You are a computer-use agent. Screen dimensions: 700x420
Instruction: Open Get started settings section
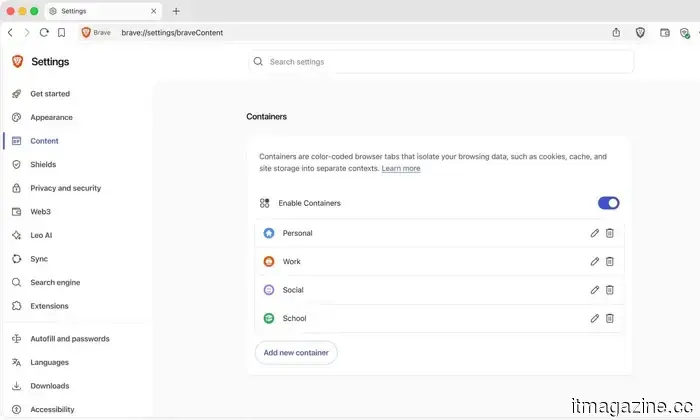pyautogui.click(x=50, y=94)
